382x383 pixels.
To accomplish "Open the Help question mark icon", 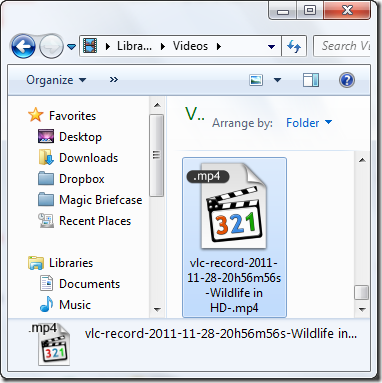I will pyautogui.click(x=347, y=80).
